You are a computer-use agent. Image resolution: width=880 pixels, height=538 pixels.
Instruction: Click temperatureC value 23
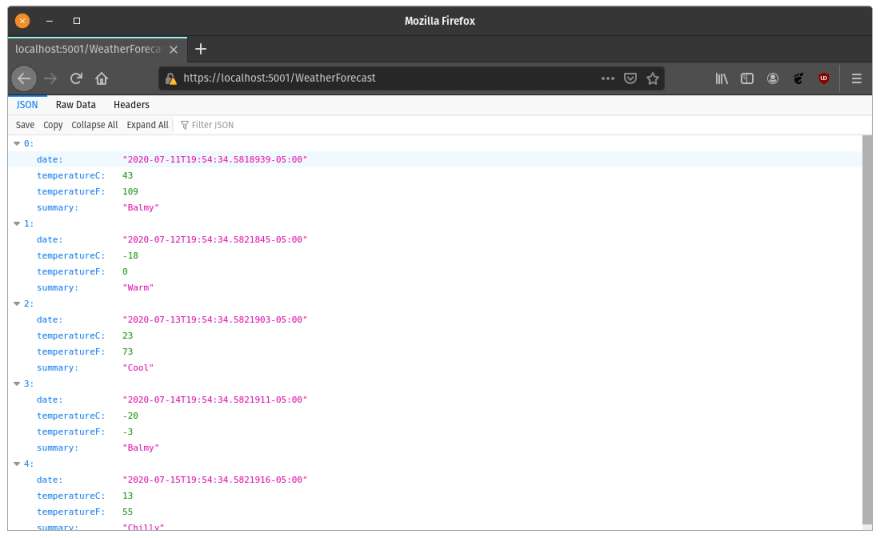pos(128,336)
